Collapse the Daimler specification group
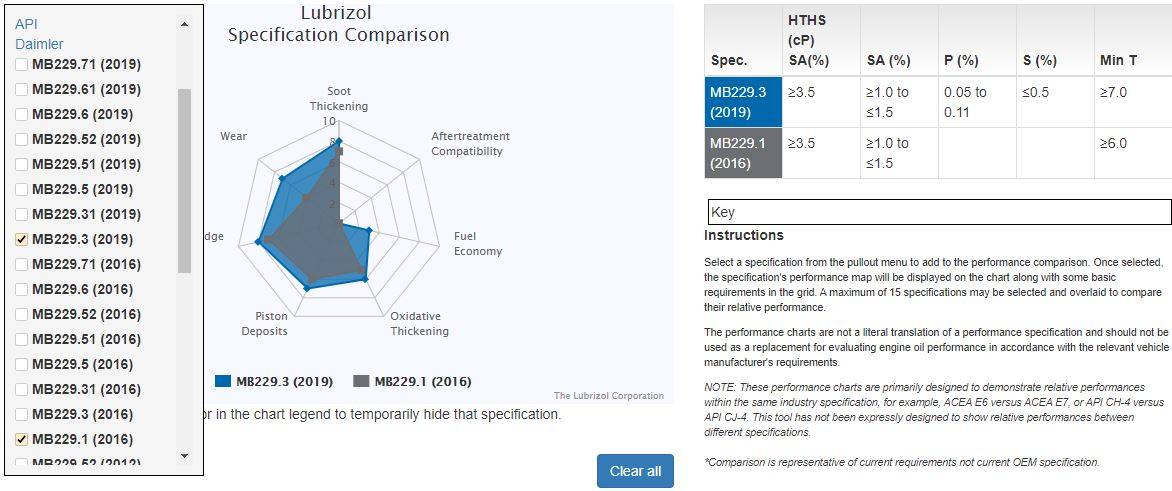This screenshot has width=1172, height=491. pos(39,44)
